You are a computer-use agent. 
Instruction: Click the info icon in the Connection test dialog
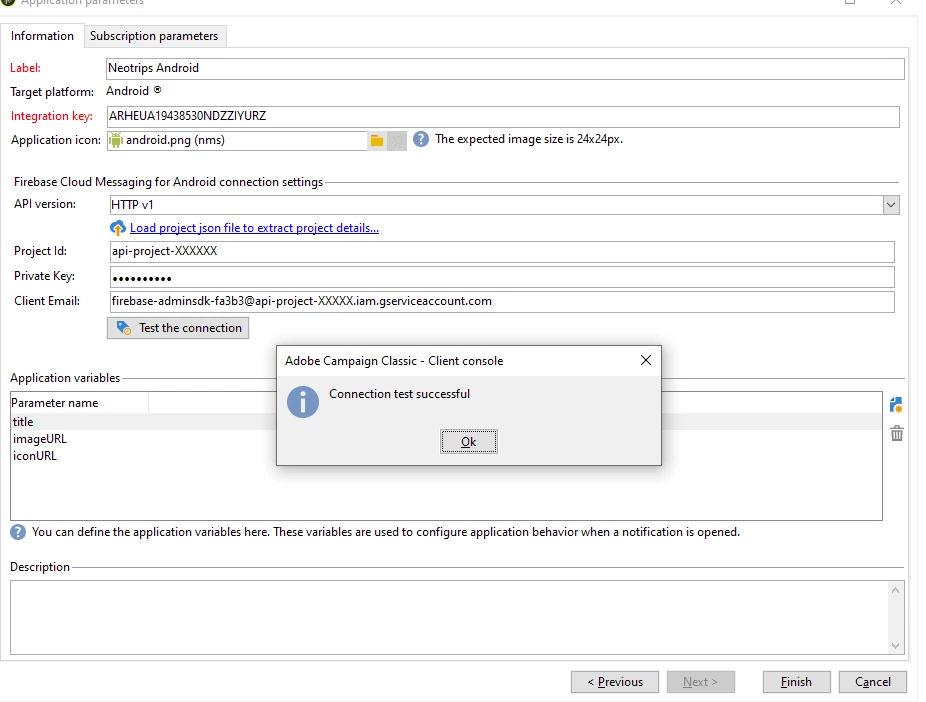point(303,402)
